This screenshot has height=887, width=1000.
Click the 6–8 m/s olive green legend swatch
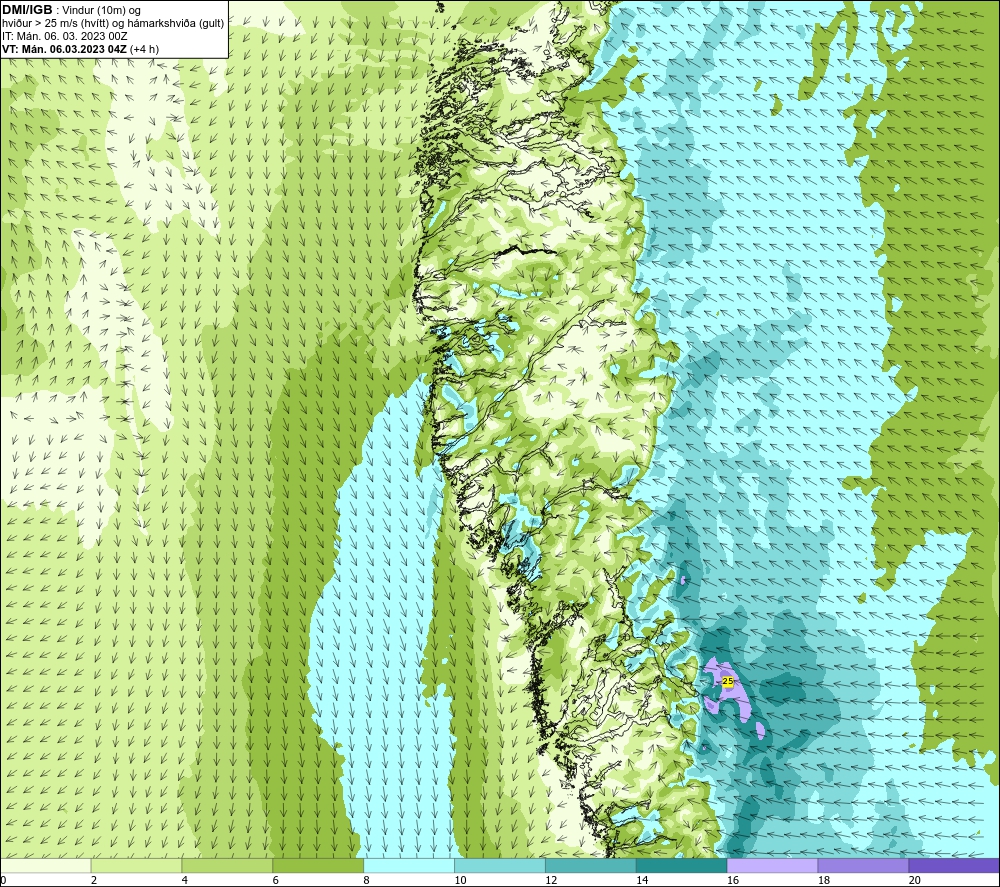(318, 865)
